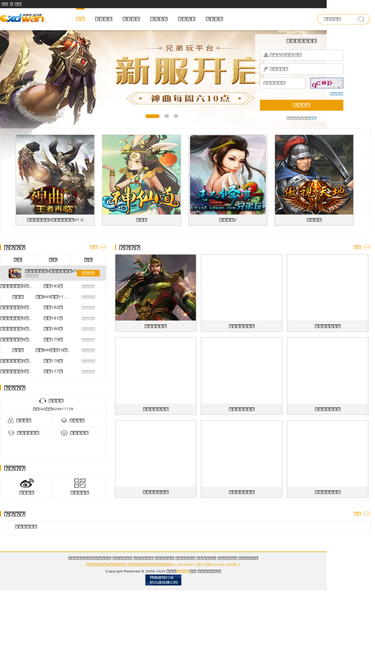Click the captcha image to refresh it

tap(327, 83)
